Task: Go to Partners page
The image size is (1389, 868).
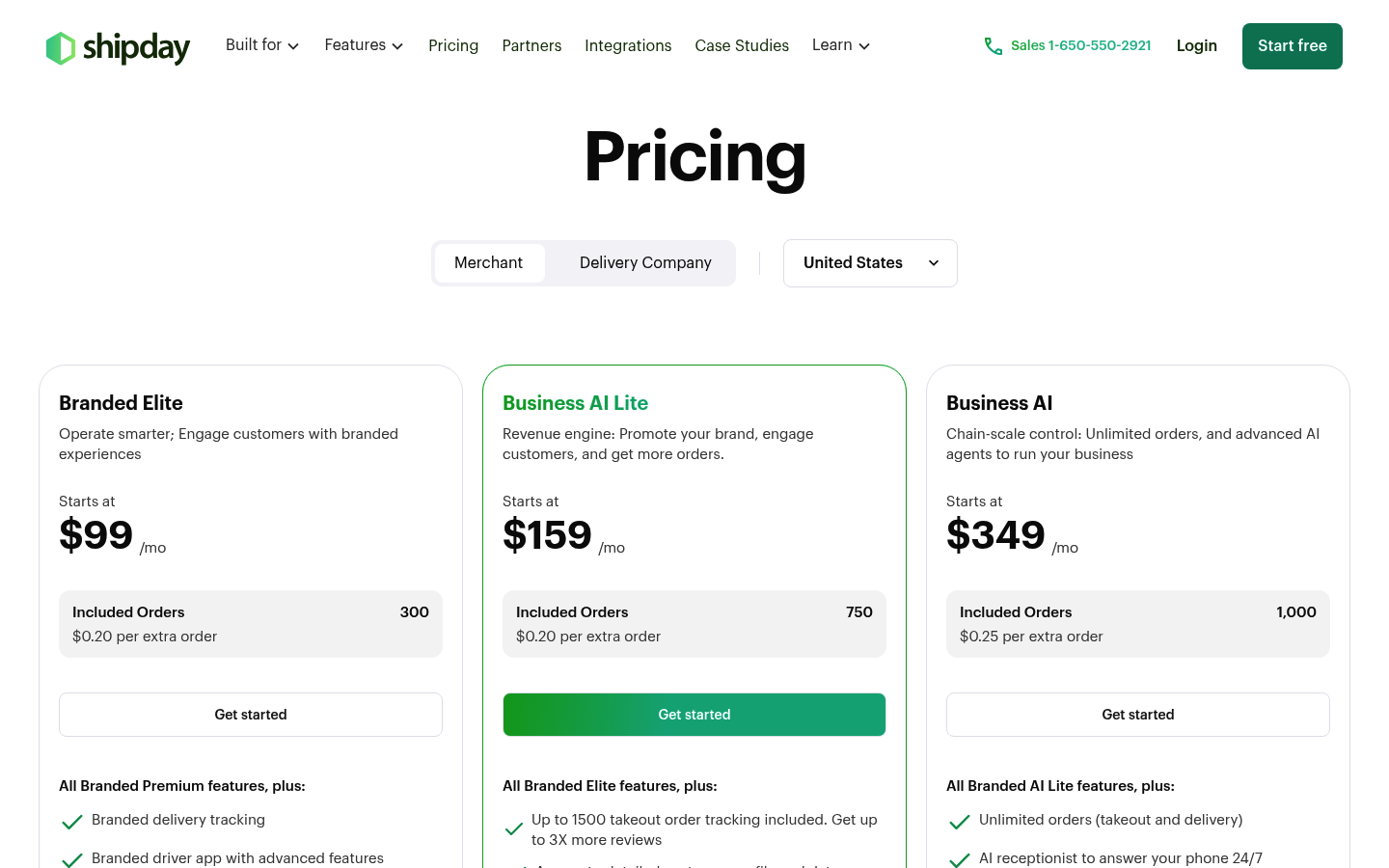Action: coord(531,45)
